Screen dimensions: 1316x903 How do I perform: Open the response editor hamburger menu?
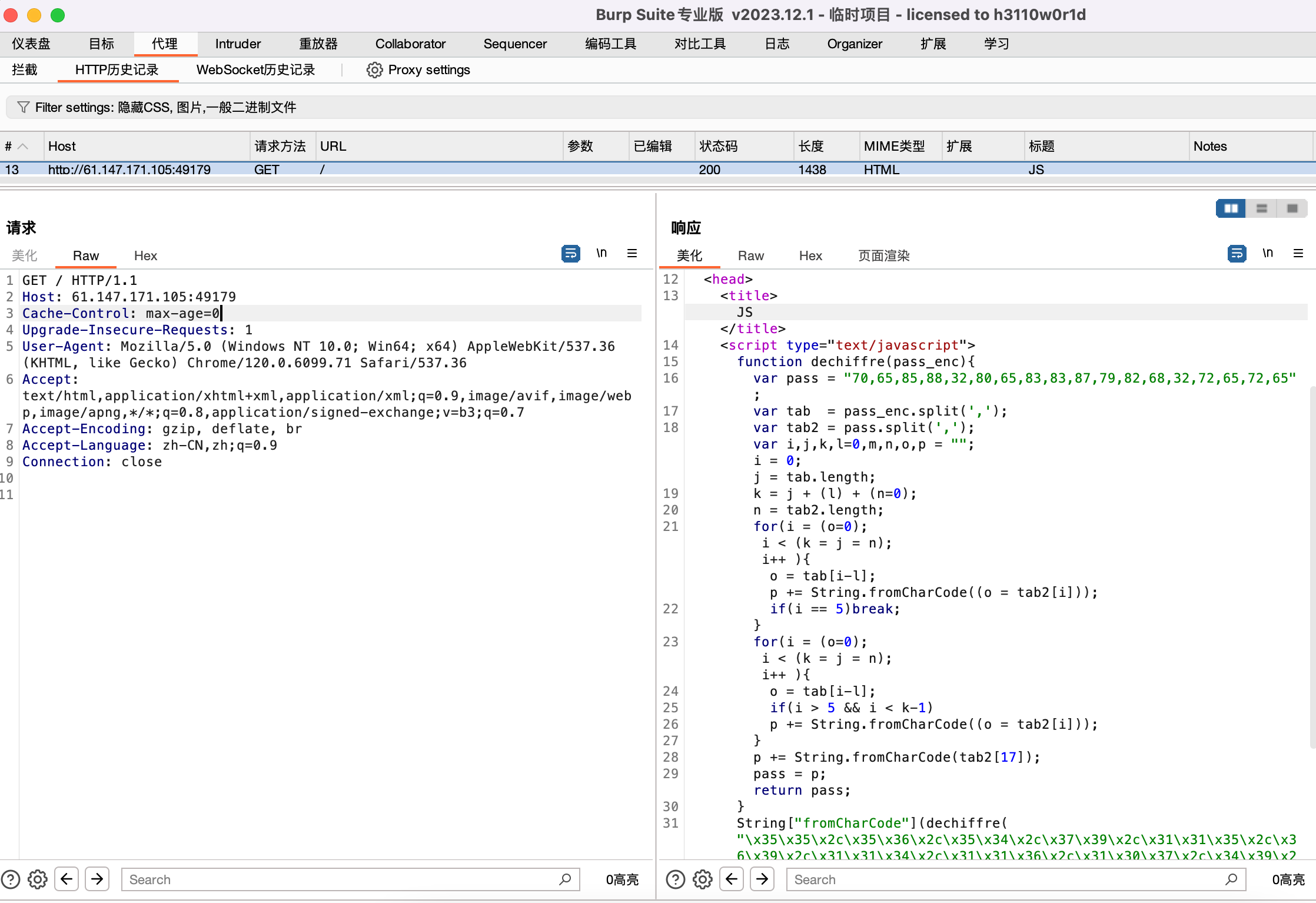point(1300,253)
